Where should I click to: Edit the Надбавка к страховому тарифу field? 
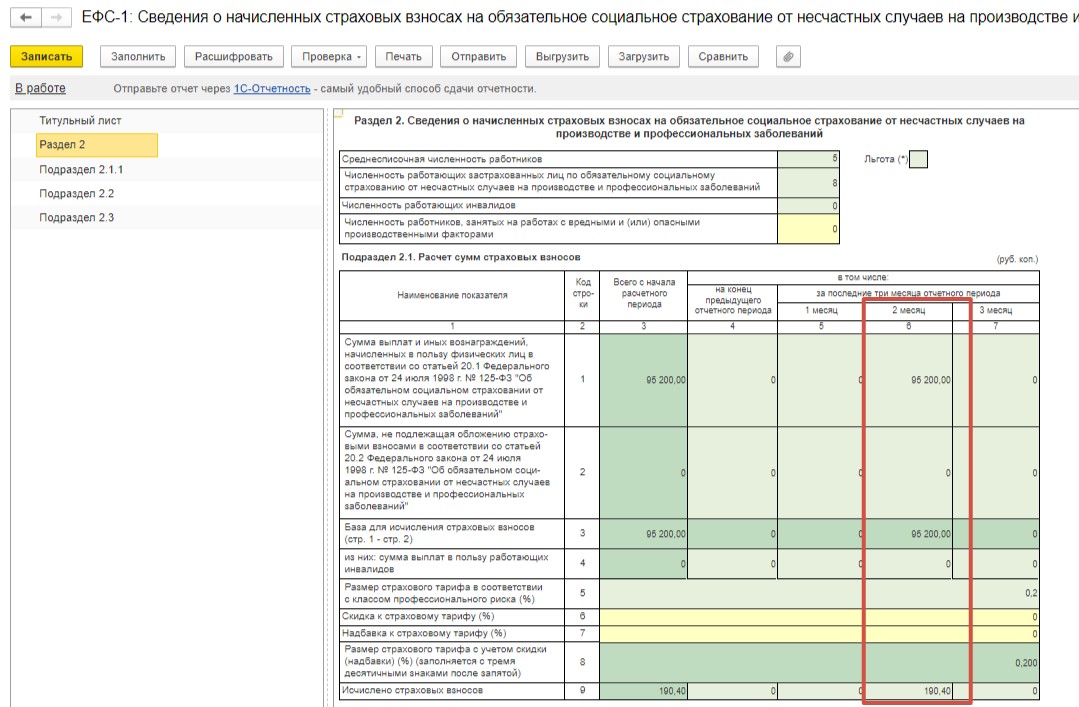coord(819,633)
